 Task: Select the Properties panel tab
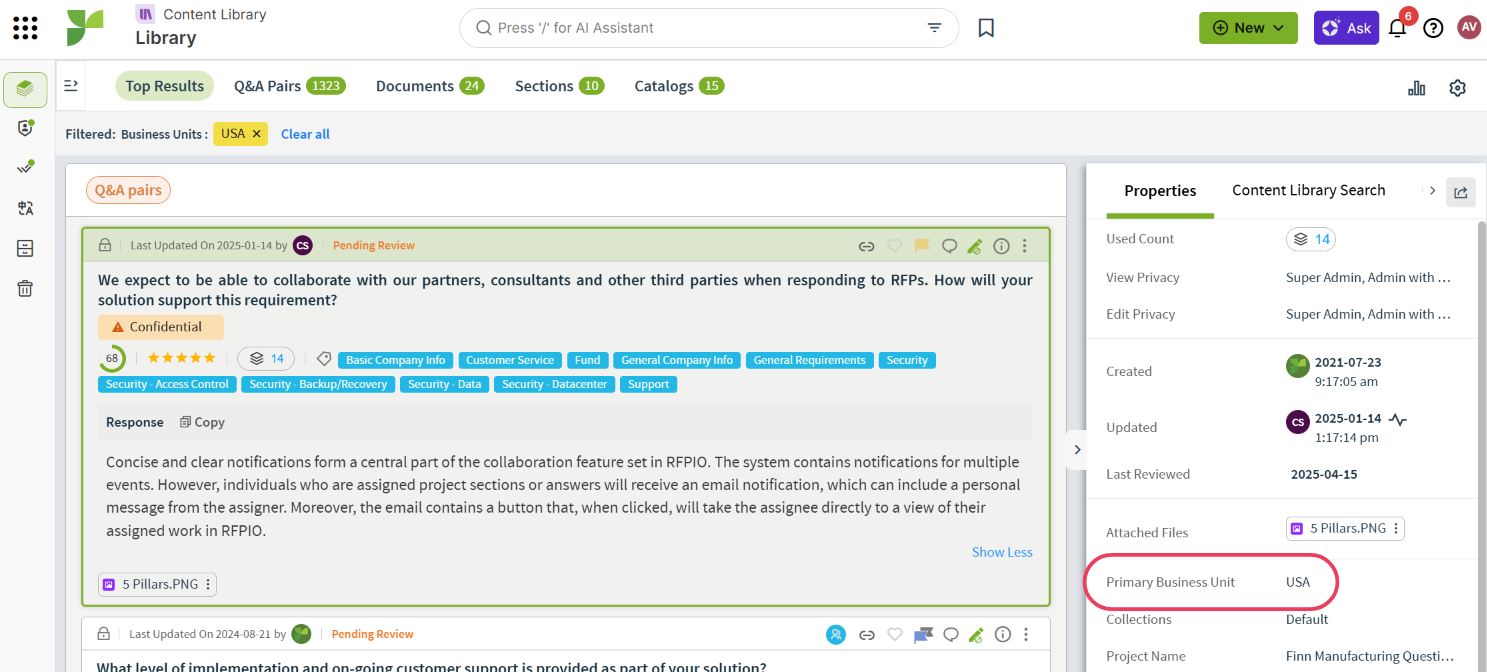pos(1160,191)
